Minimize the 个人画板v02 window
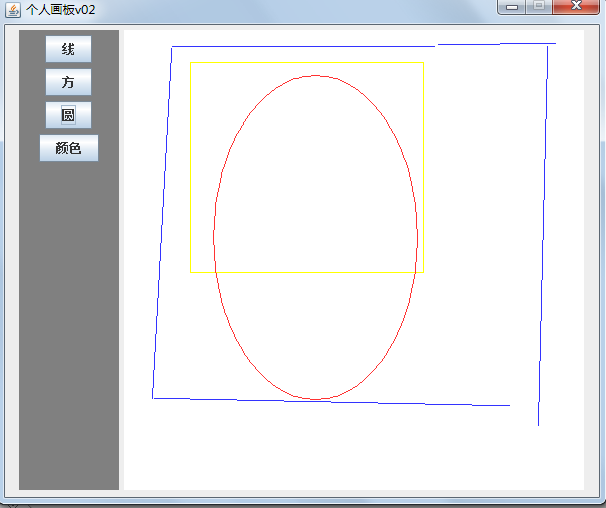The height and width of the screenshot is (508, 606). click(x=513, y=7)
